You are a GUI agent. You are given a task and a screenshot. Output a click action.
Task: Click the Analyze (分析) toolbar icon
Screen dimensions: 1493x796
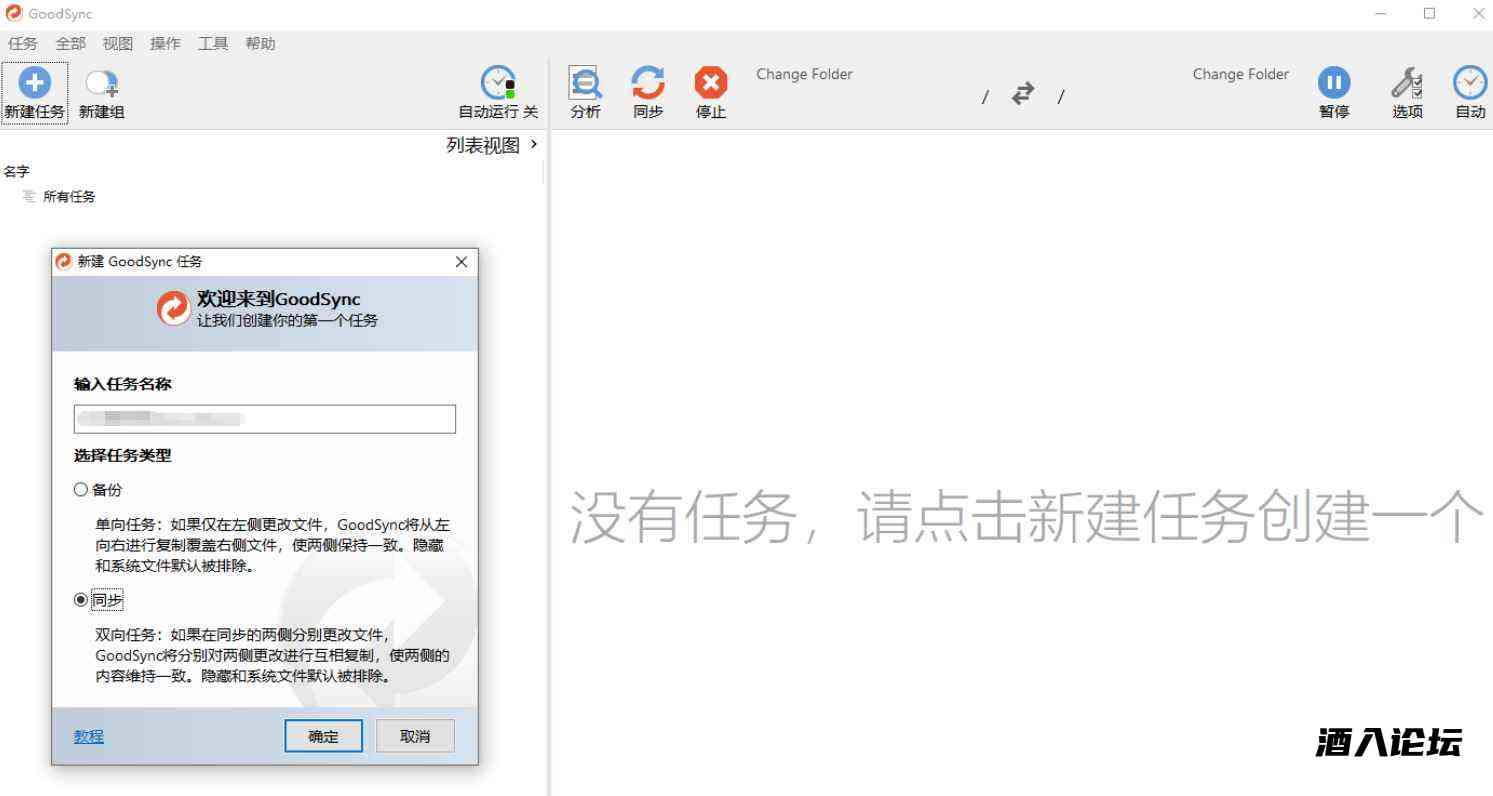pyautogui.click(x=585, y=83)
